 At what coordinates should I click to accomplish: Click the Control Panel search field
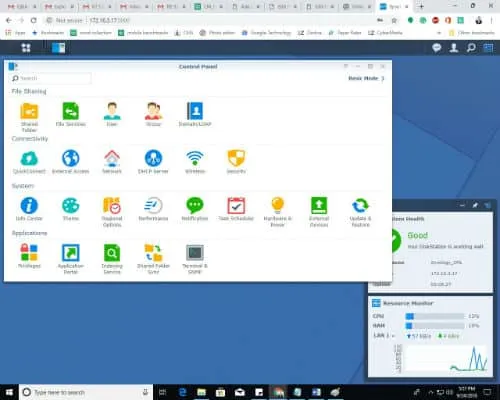(x=51, y=78)
